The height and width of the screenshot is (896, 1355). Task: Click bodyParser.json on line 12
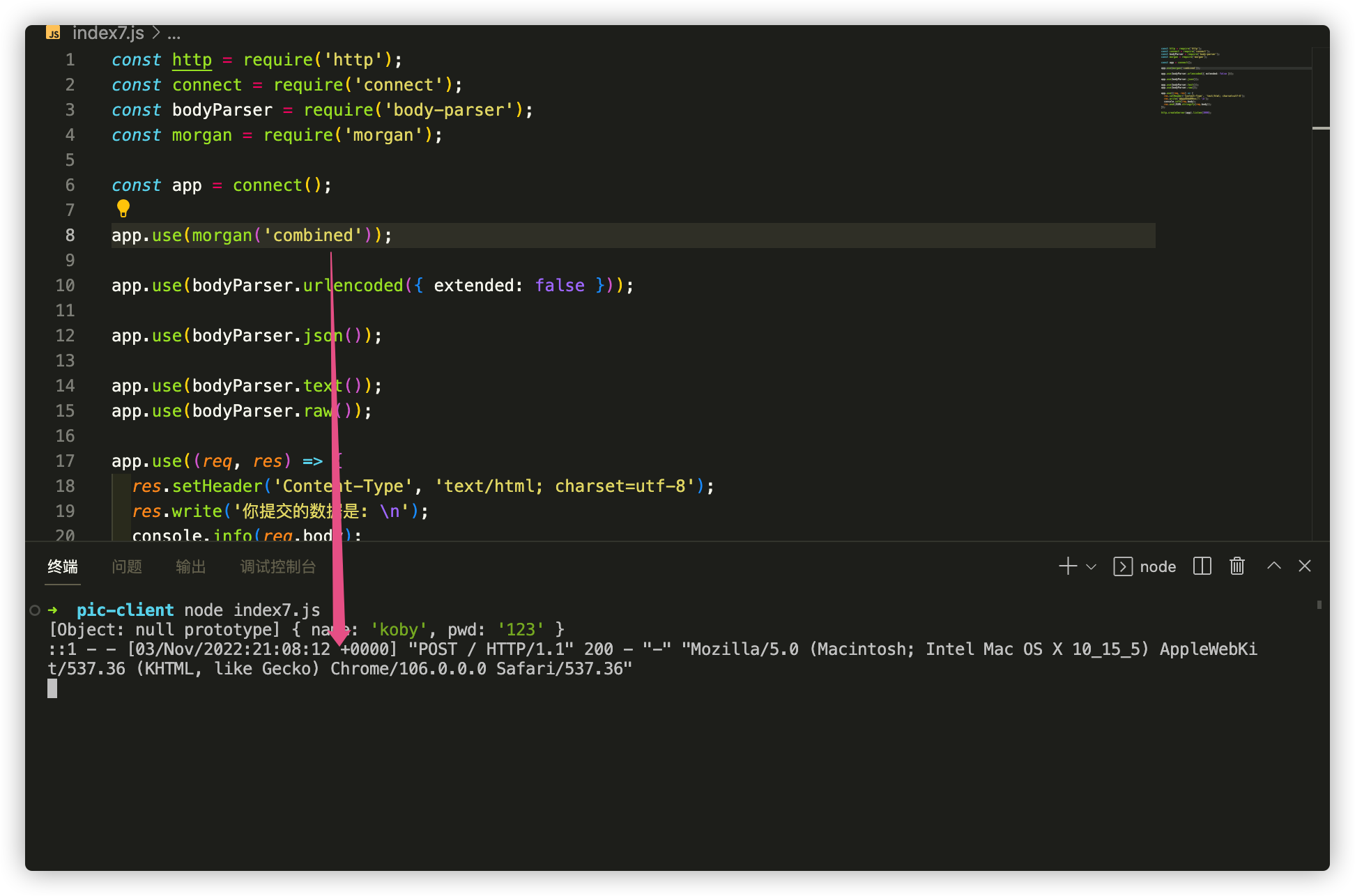tap(268, 336)
